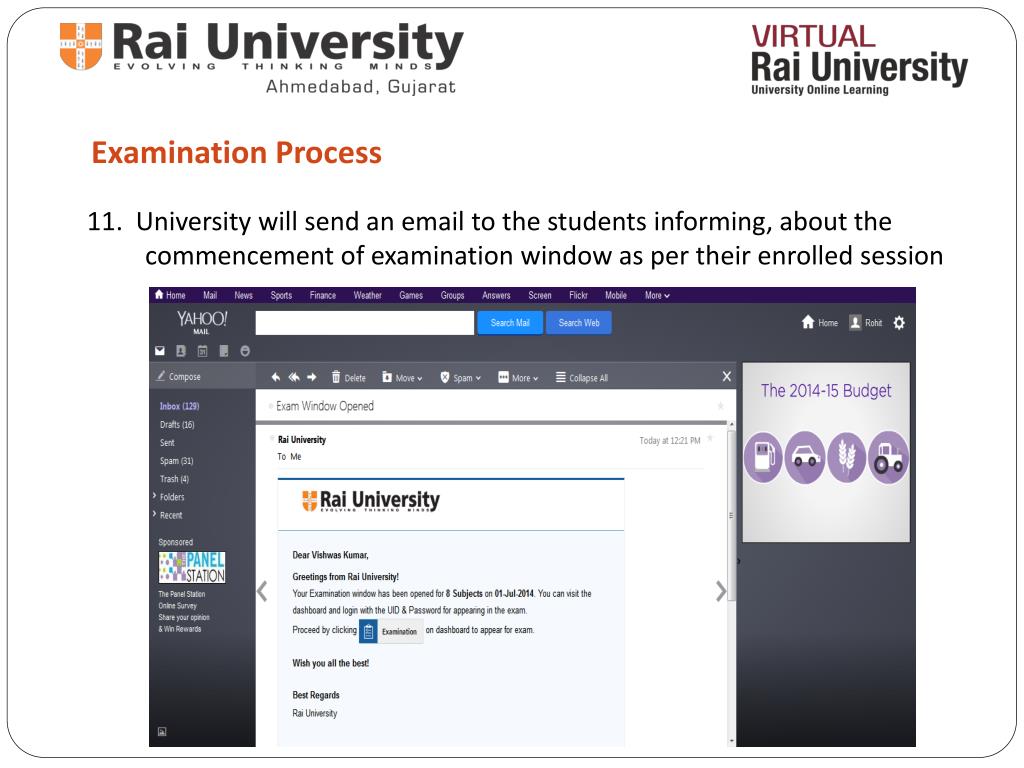Click Collapse All in the toolbar
The height and width of the screenshot is (768, 1024).
[x=582, y=377]
